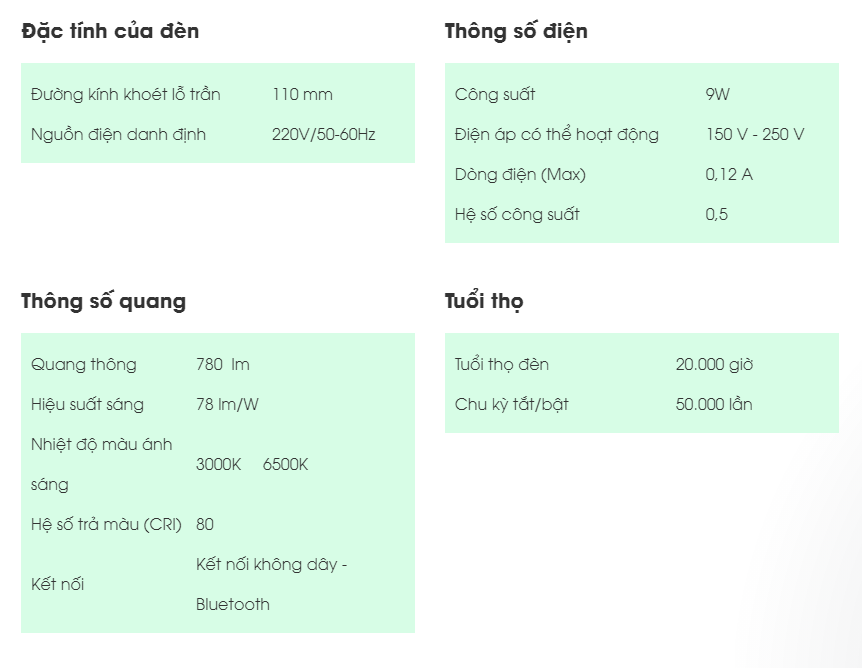The width and height of the screenshot is (862, 668).
Task: Click the "Tuổi thọ" section heading
Action: [484, 301]
